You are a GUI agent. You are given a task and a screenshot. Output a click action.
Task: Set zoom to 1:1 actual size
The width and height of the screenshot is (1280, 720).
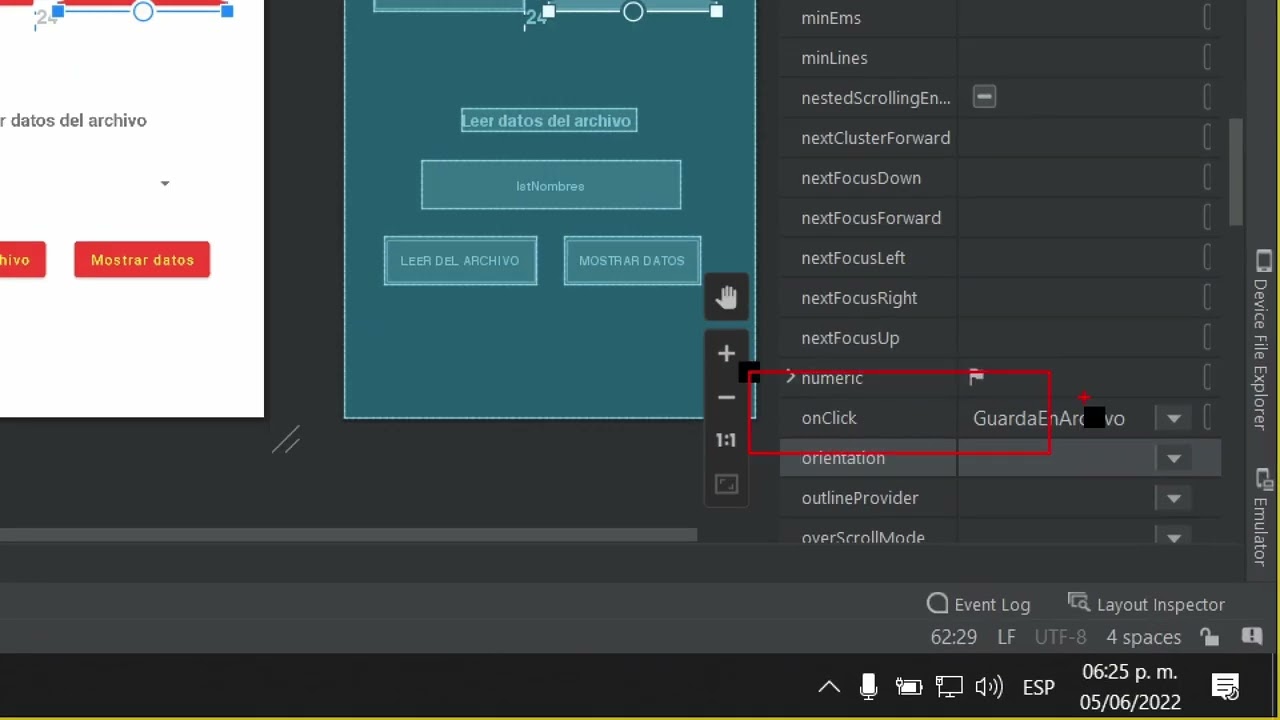726,440
